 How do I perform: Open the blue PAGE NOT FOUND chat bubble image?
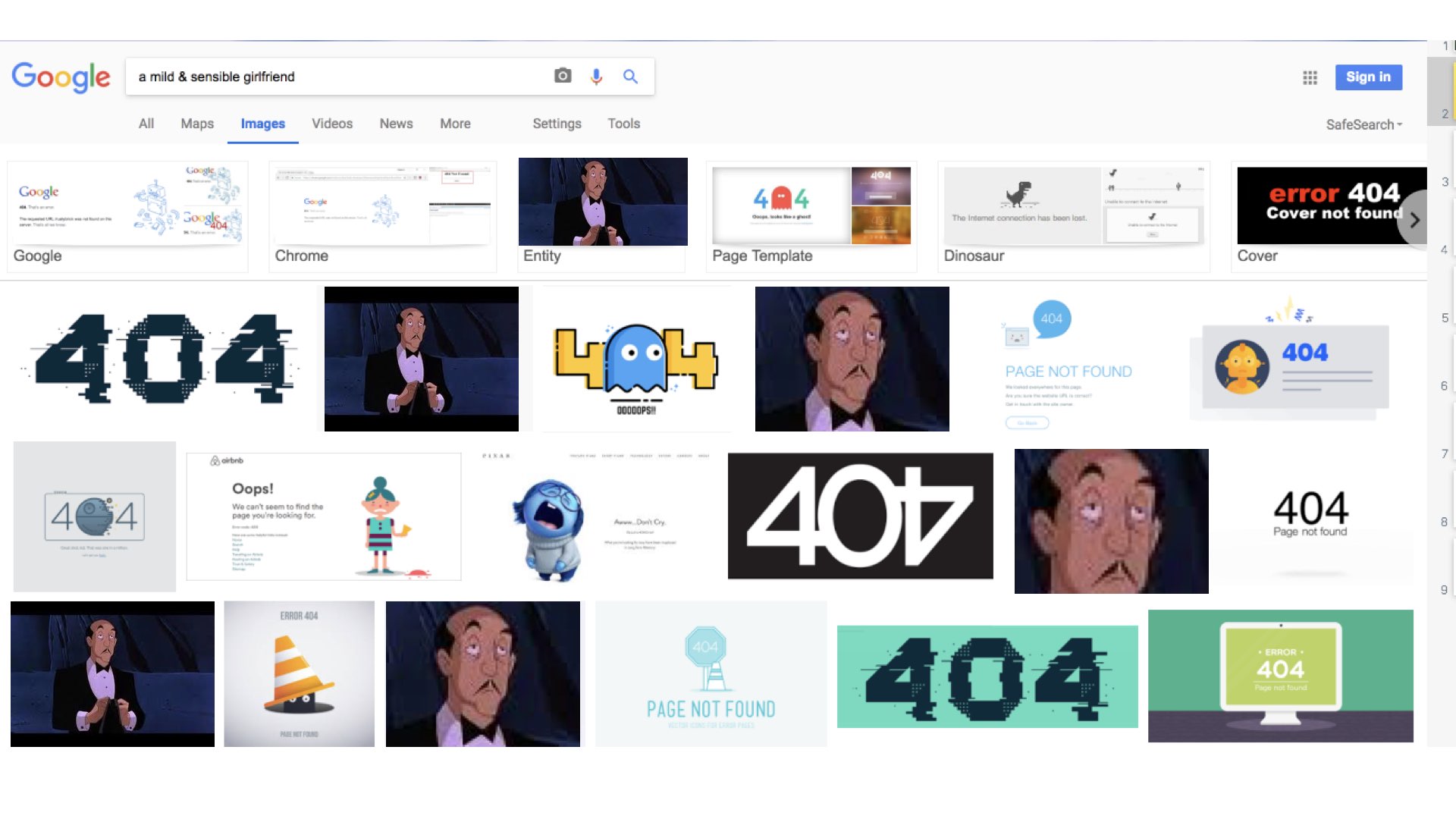pyautogui.click(x=1068, y=362)
